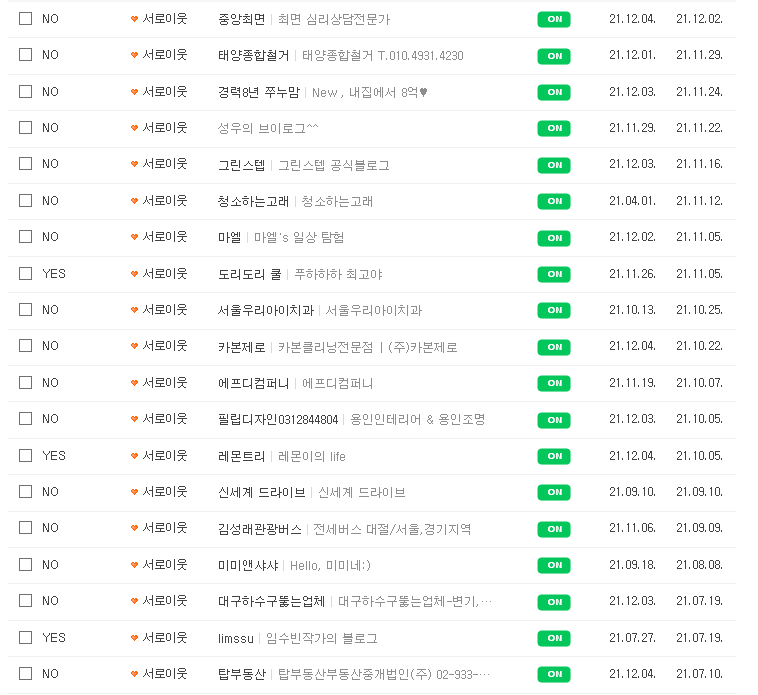The height and width of the screenshot is (695, 758).
Task: Click the YES text in limssu row
Action: 54,637
